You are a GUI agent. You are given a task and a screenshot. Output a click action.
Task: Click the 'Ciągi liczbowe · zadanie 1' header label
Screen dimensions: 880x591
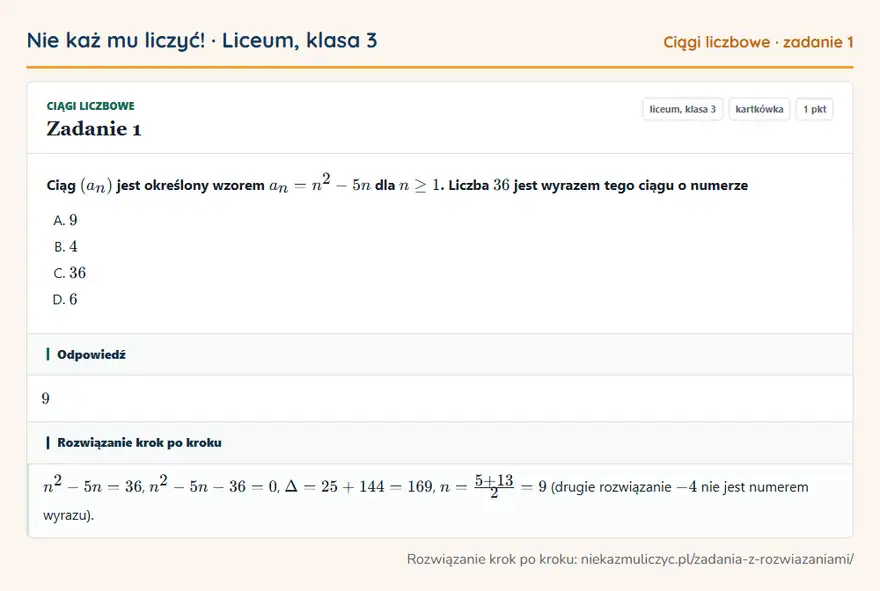tap(758, 42)
